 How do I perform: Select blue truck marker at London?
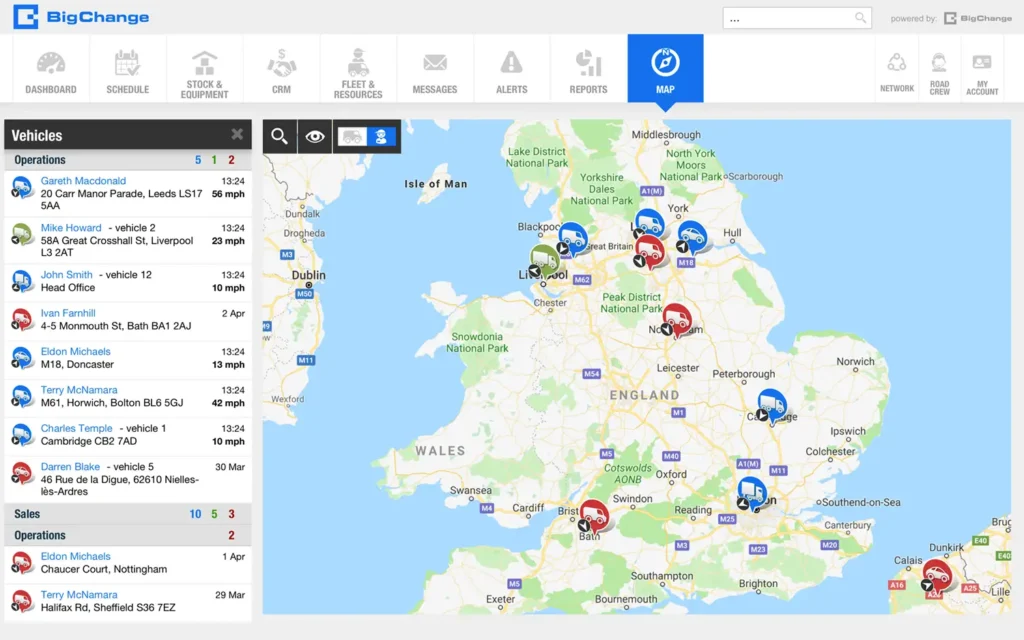[751, 493]
